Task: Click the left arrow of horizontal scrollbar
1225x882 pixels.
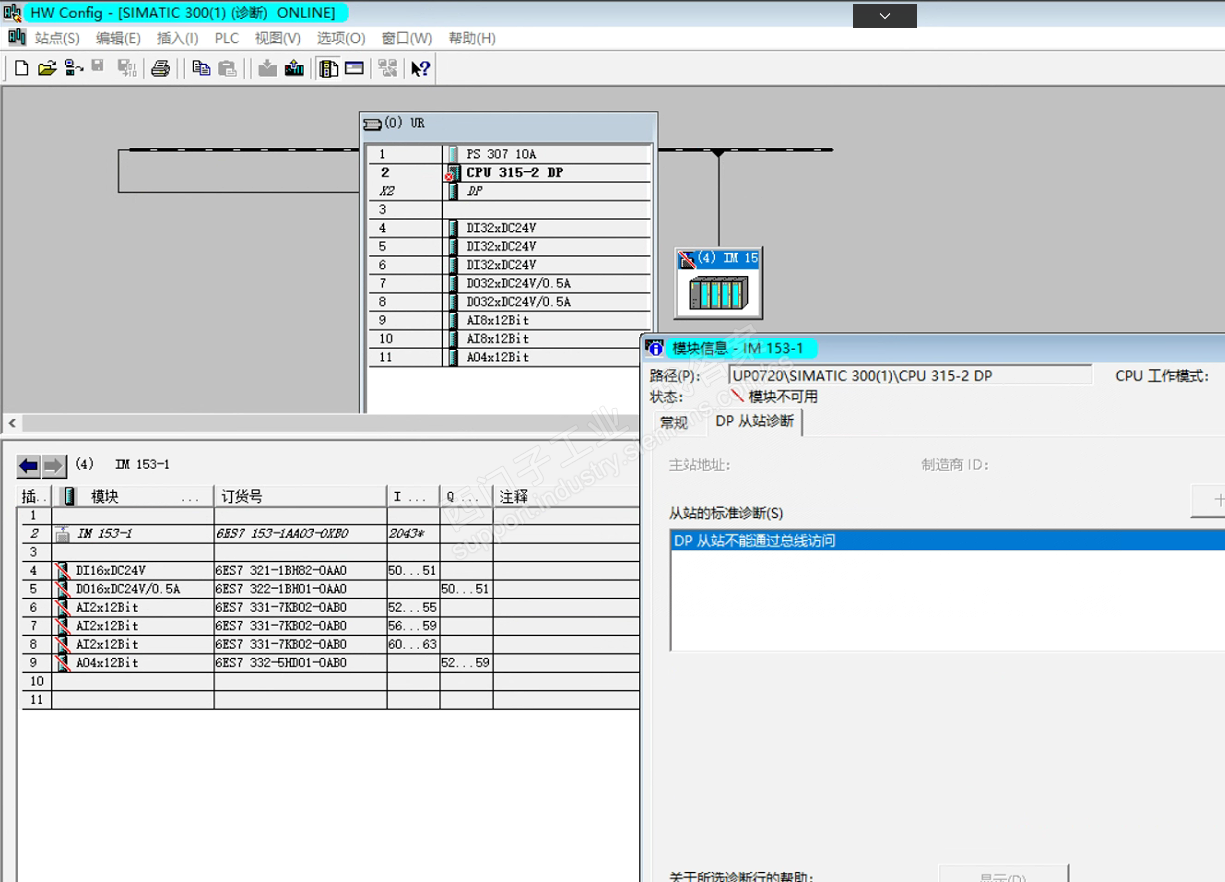Action: click(12, 424)
